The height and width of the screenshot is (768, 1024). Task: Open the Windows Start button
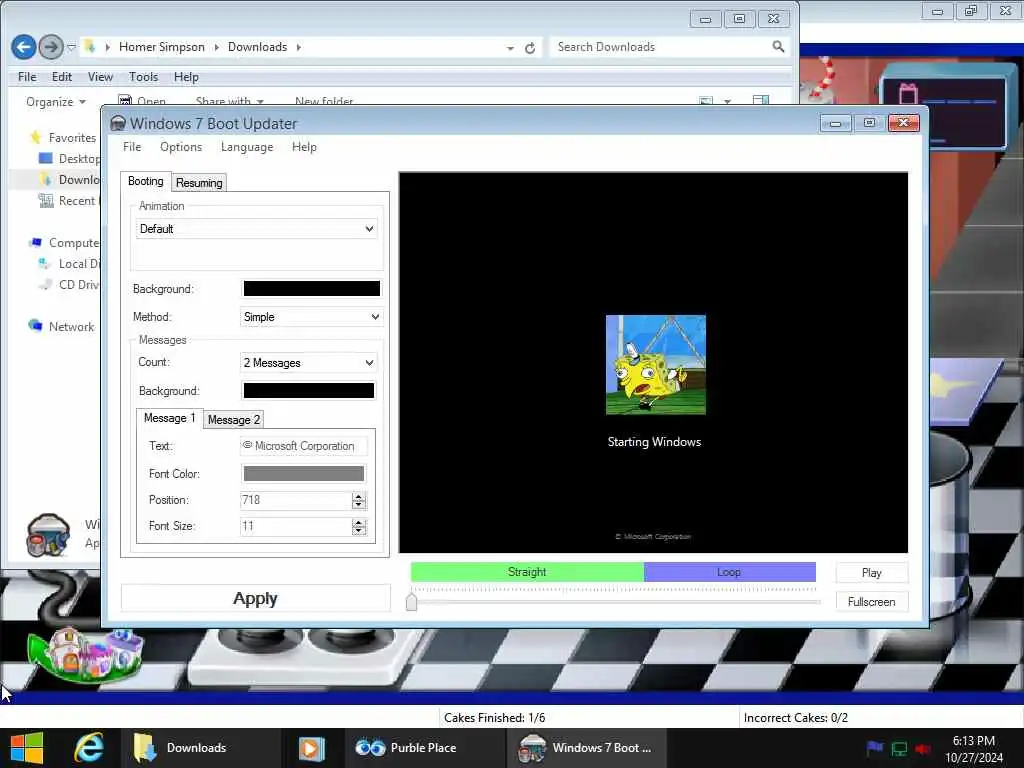(x=27, y=748)
